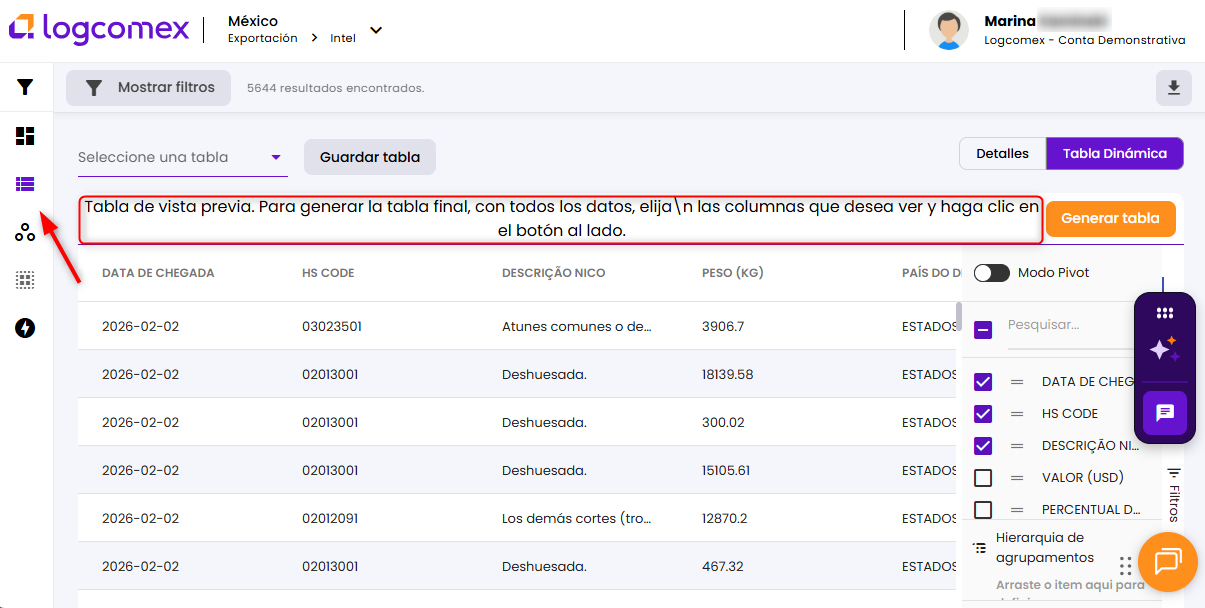Expand the vertical Filtros side panel
1205x608 pixels.
coord(1174,495)
